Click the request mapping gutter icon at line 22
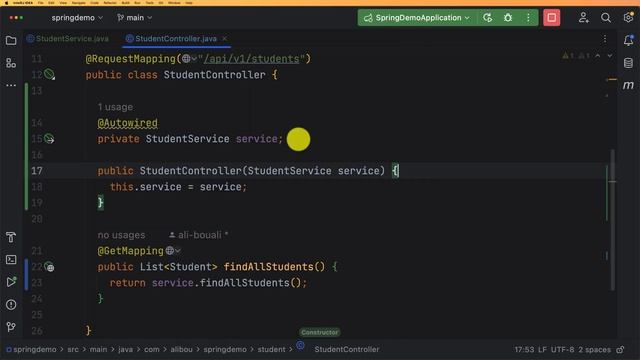 tap(49, 267)
